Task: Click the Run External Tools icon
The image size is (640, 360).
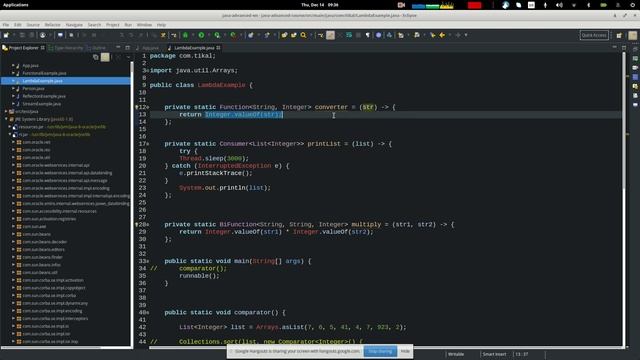Action: click(233, 36)
